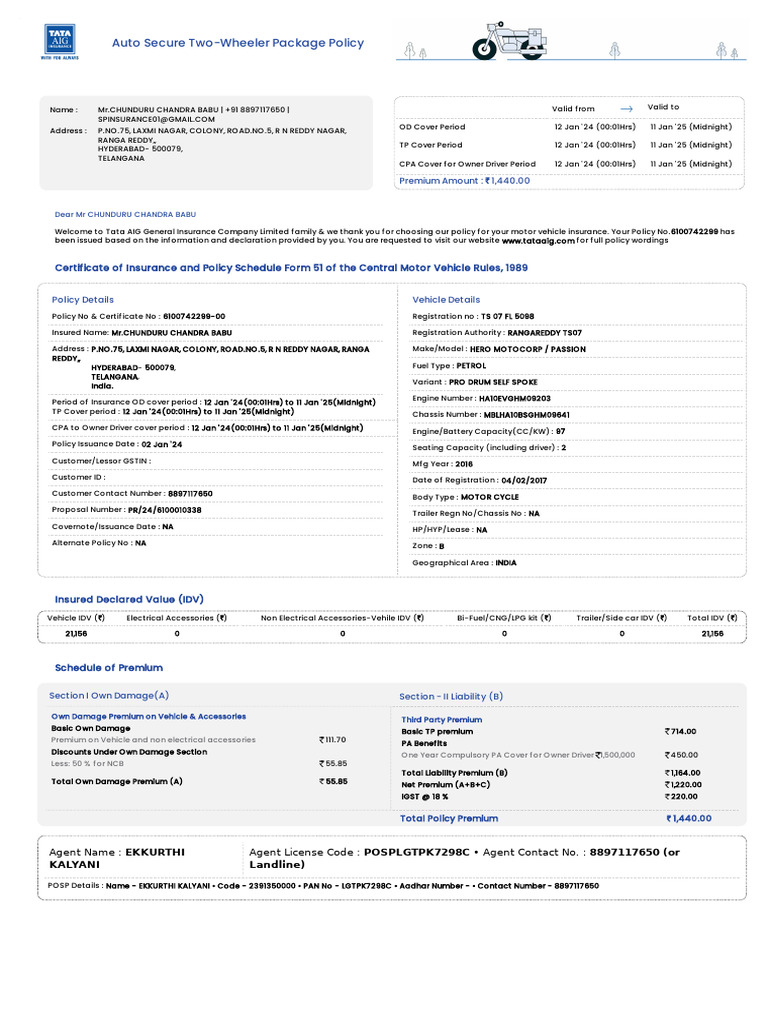768x1024 pixels.
Task: Click the TP Cover Period row label
Action: (430, 145)
